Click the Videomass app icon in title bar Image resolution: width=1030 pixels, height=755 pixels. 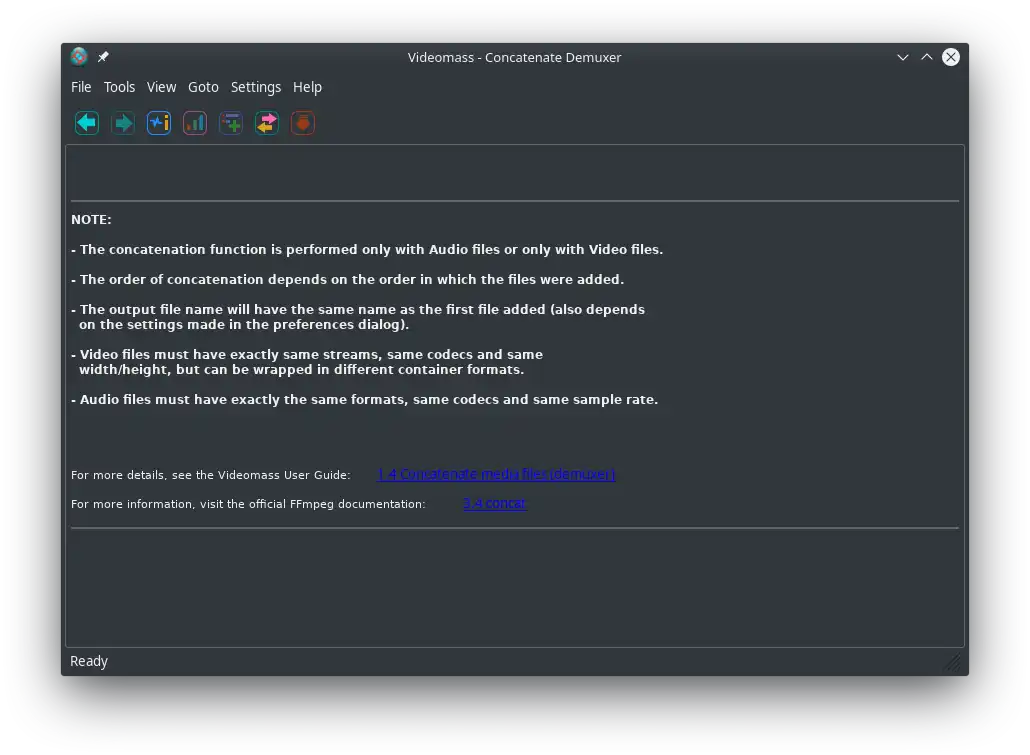79,57
